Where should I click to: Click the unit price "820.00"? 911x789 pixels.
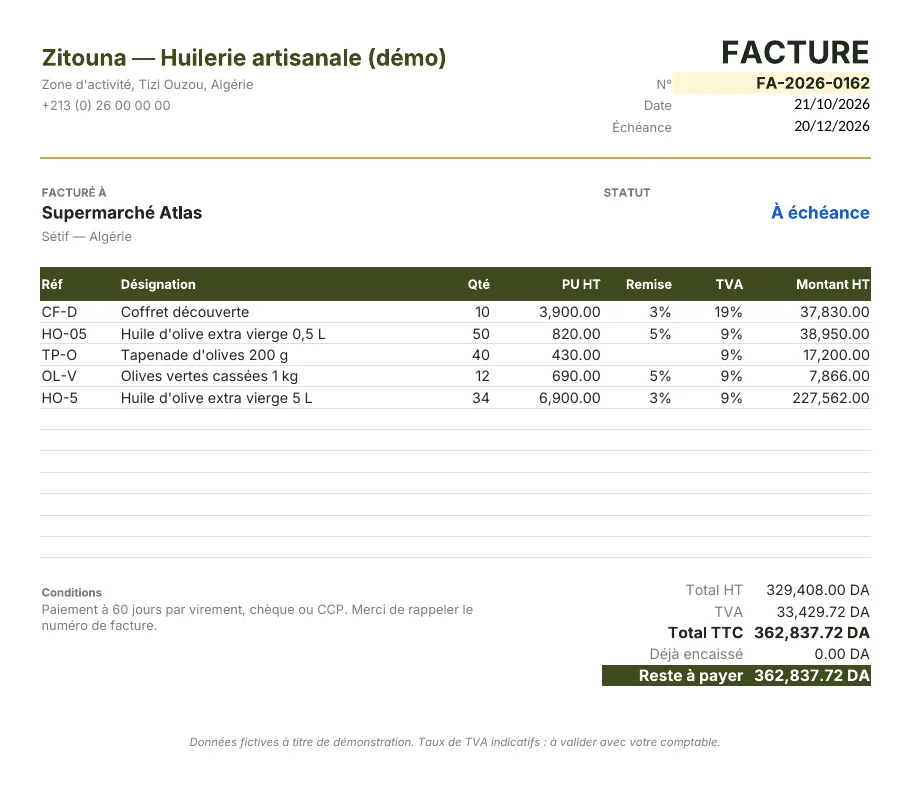576,334
